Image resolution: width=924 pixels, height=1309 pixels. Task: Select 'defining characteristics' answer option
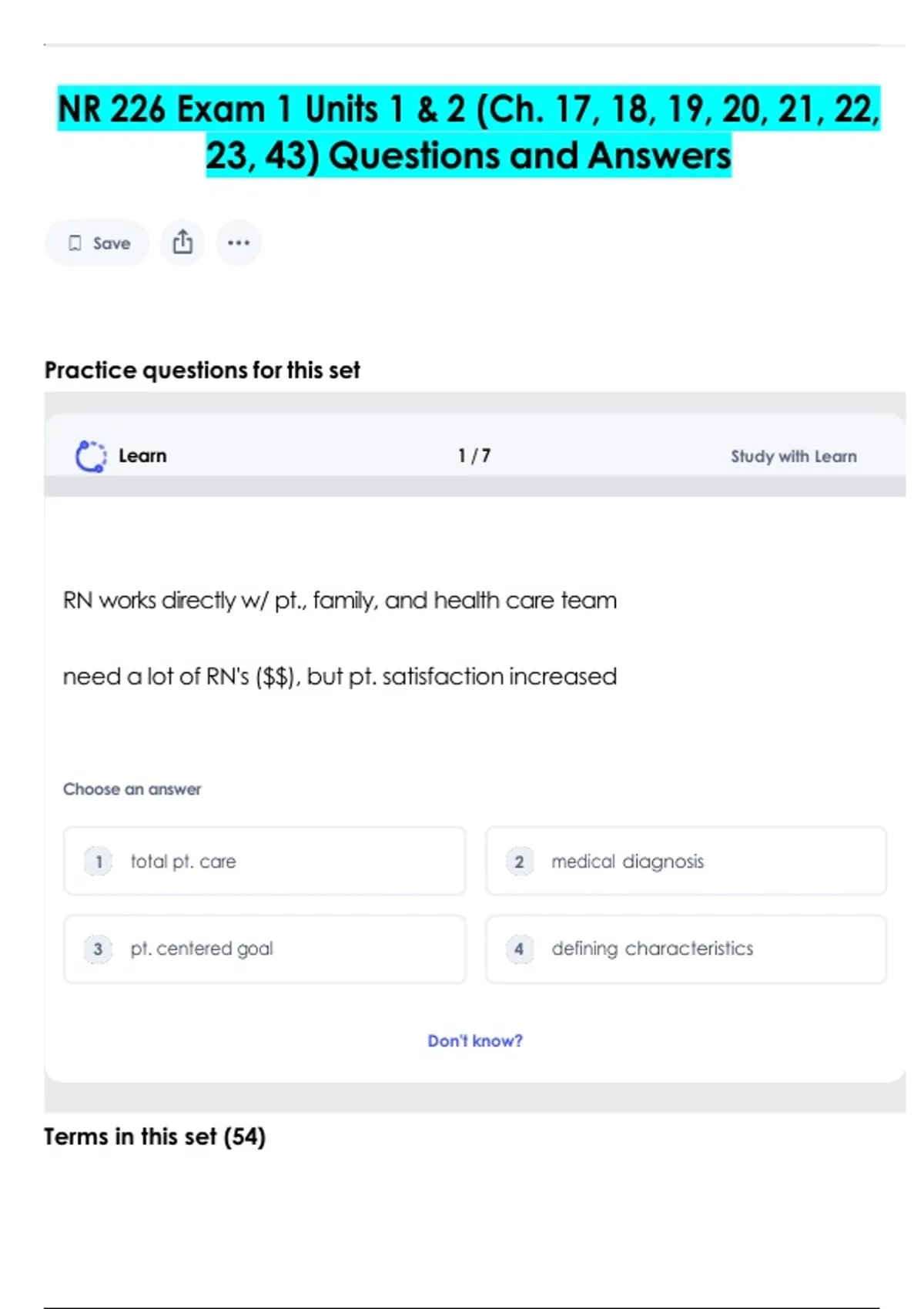tap(685, 949)
